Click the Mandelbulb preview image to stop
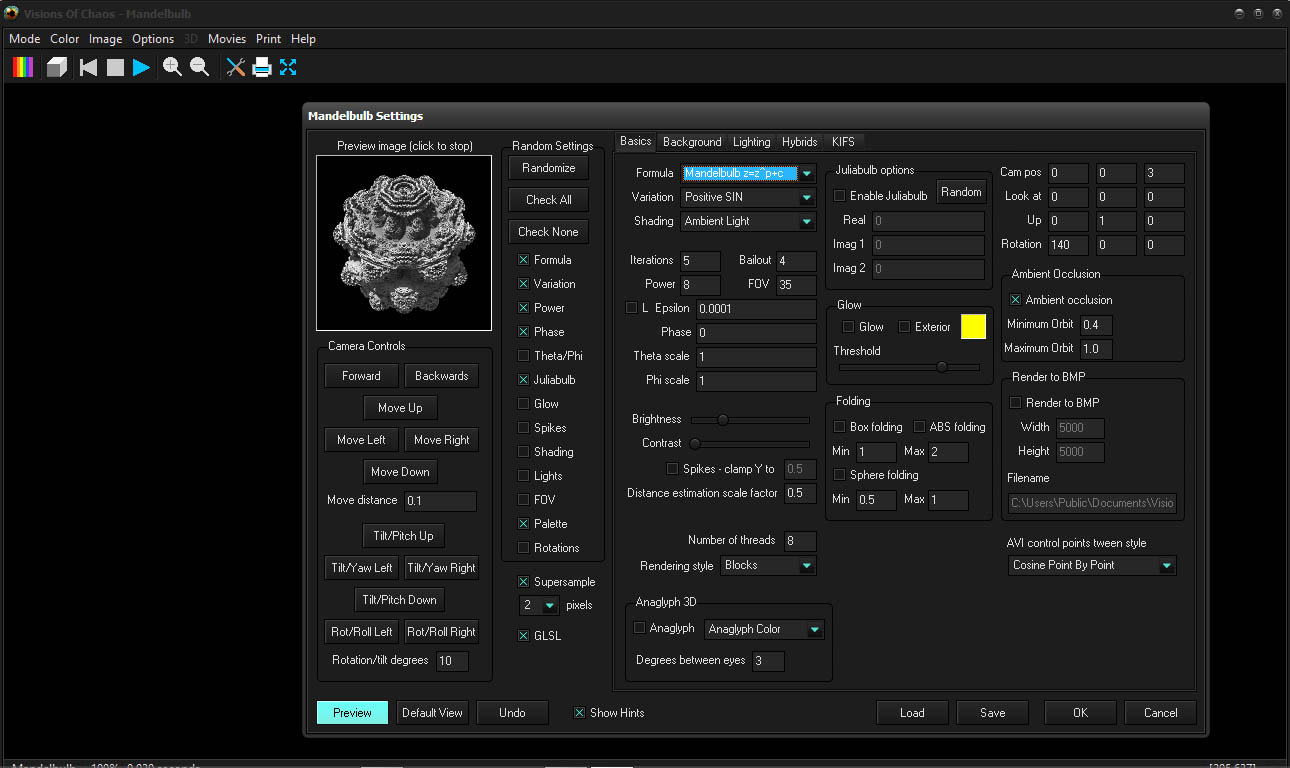This screenshot has width=1290, height=768. (x=404, y=243)
